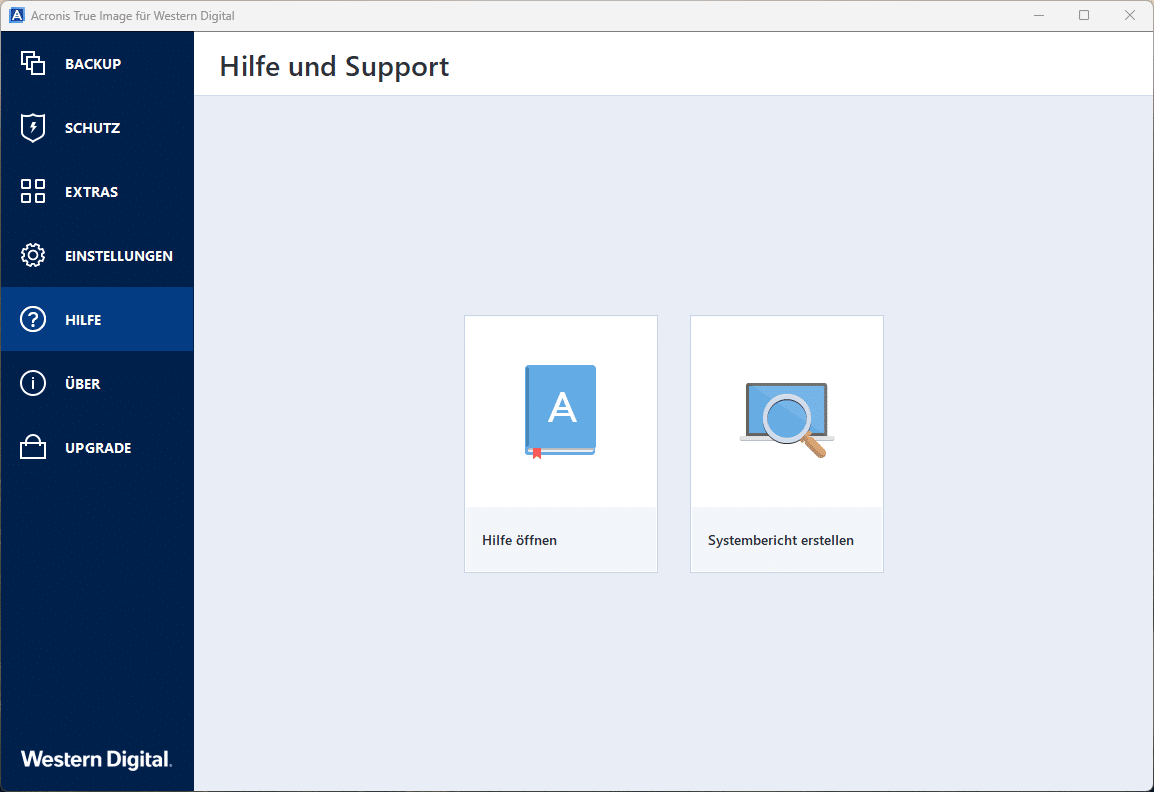Open the UPGRADE text label
The image size is (1154, 792).
pyautogui.click(x=98, y=448)
